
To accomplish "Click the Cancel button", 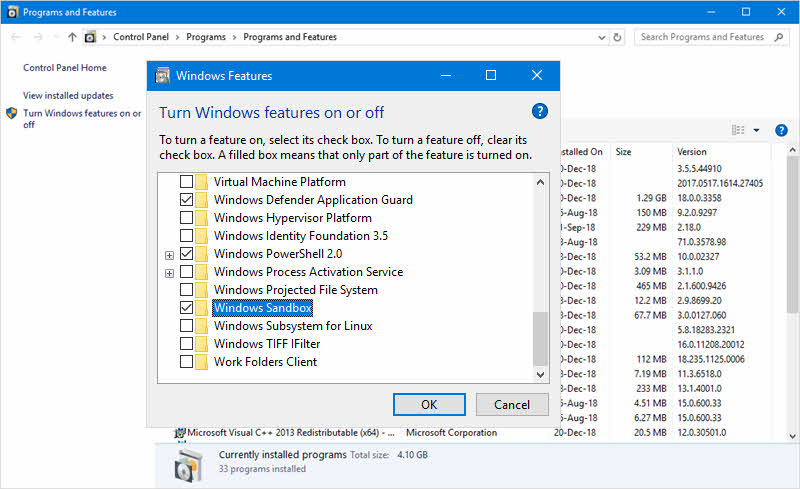I will (512, 405).
